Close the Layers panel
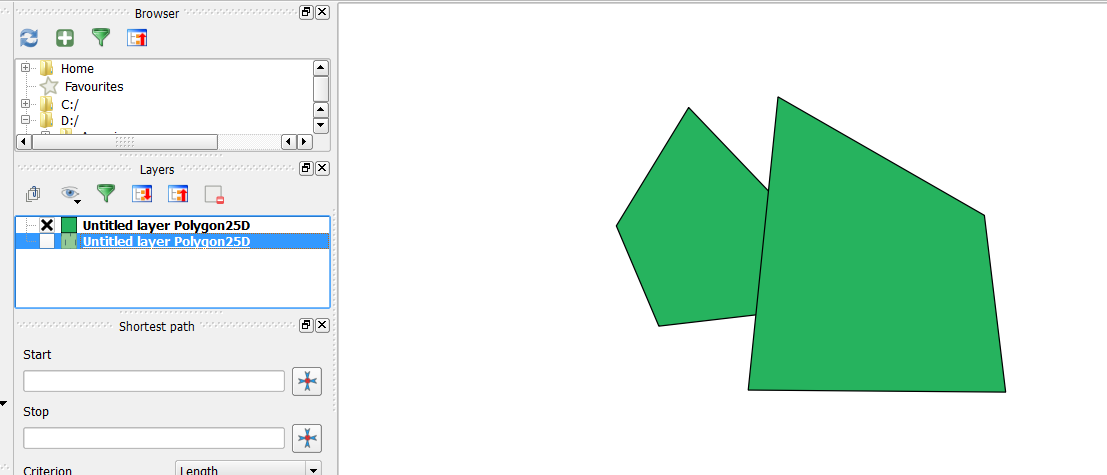Screen dimensions: 1107x475 [x=322, y=168]
